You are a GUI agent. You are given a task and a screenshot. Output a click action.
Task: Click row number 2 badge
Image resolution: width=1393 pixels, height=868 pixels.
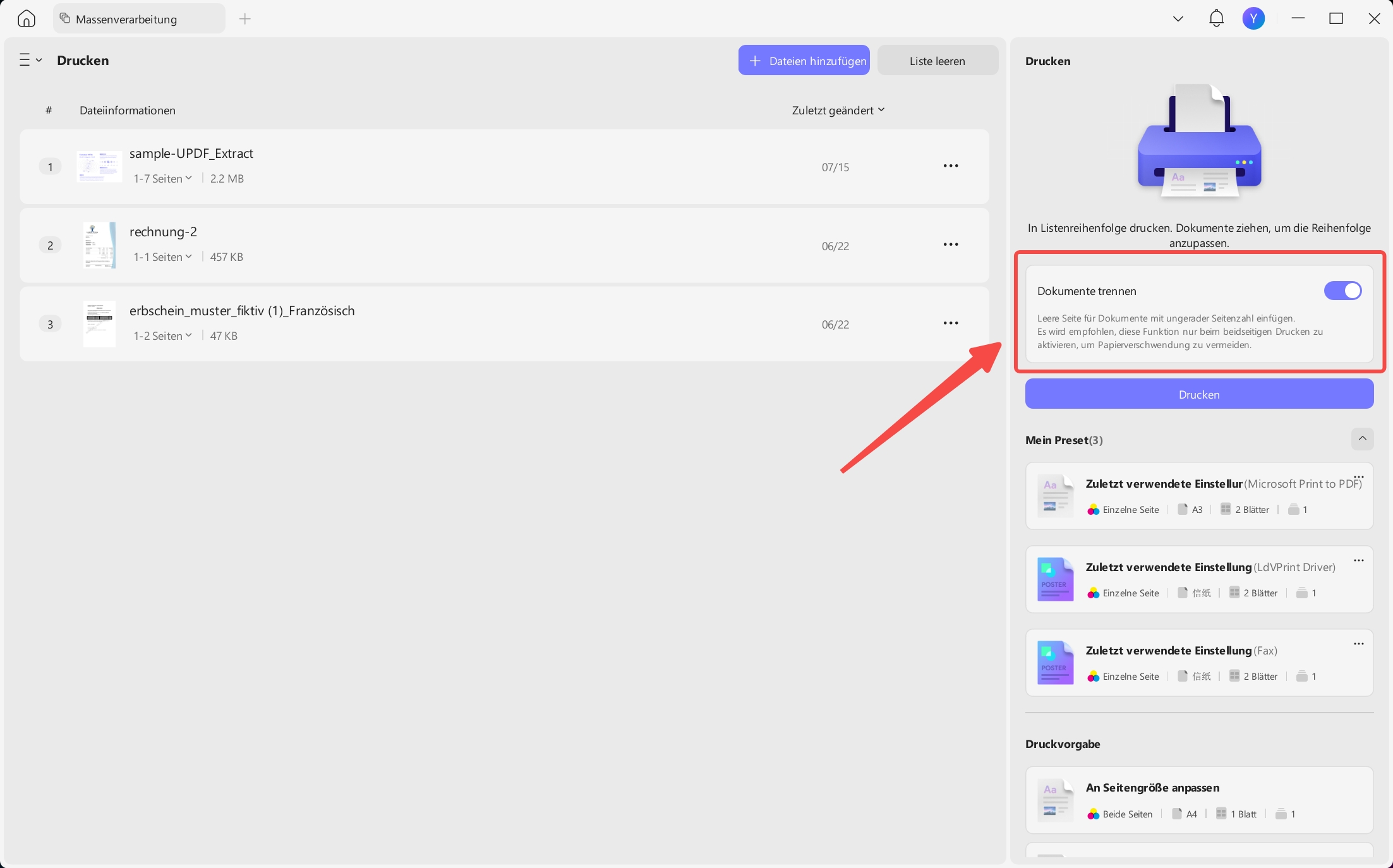[50, 245]
